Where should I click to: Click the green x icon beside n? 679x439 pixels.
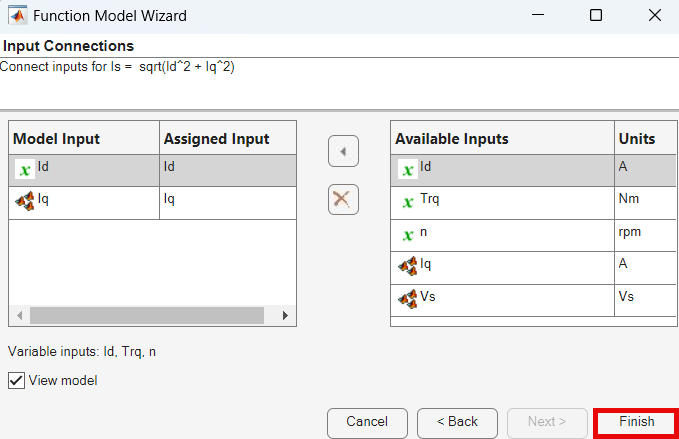407,235
